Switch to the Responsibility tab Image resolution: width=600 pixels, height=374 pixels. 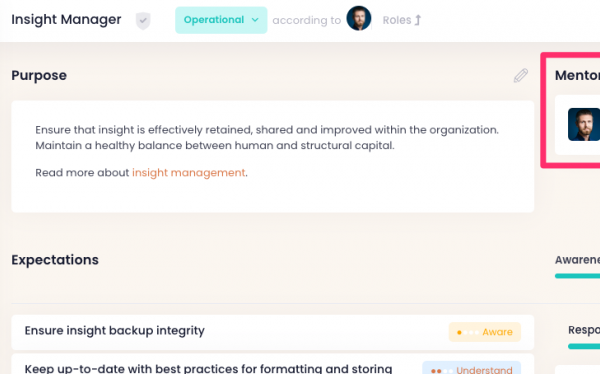[x=584, y=330]
